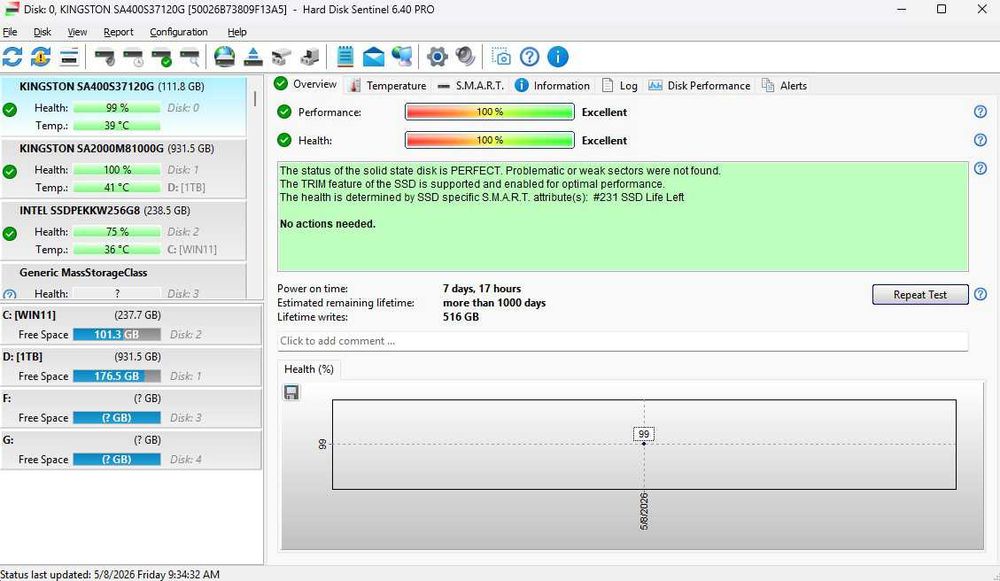Click the floppy save icon above health graph
The image size is (1000, 581).
291,392
